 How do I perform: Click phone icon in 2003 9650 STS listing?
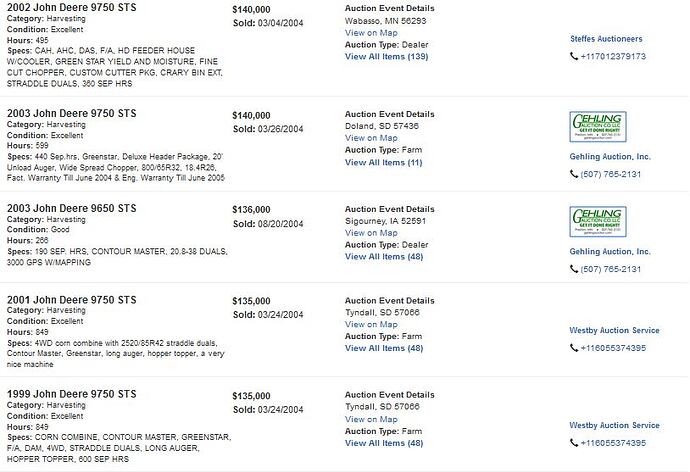pyautogui.click(x=574, y=269)
